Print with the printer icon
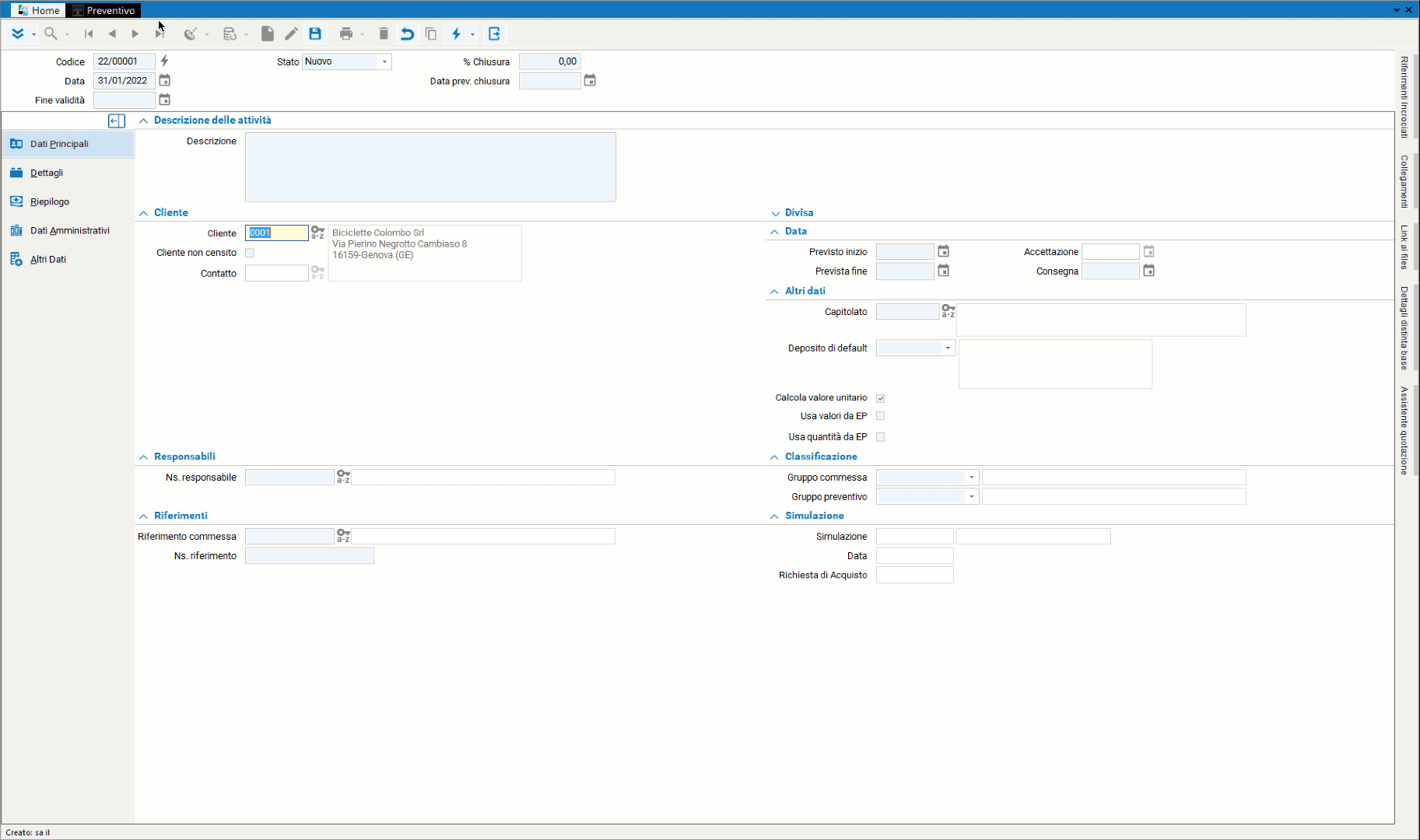 click(346, 33)
